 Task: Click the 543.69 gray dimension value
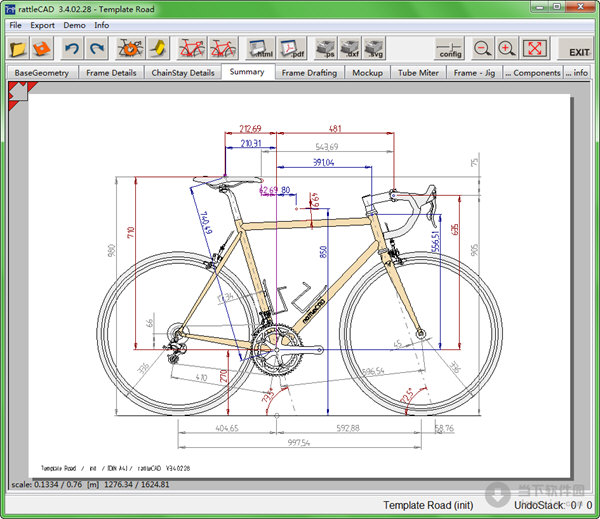[327, 147]
